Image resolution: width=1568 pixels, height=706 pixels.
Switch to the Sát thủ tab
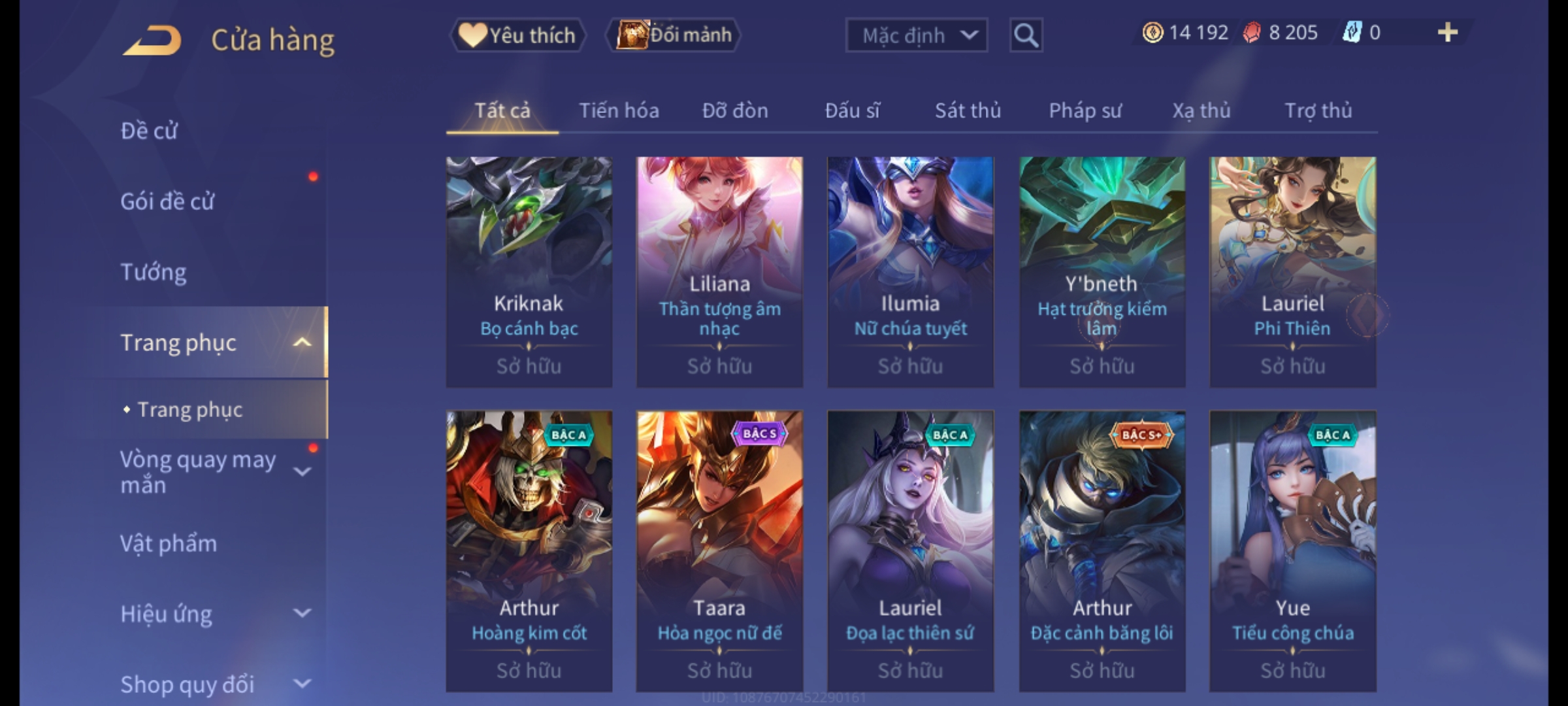[968, 110]
